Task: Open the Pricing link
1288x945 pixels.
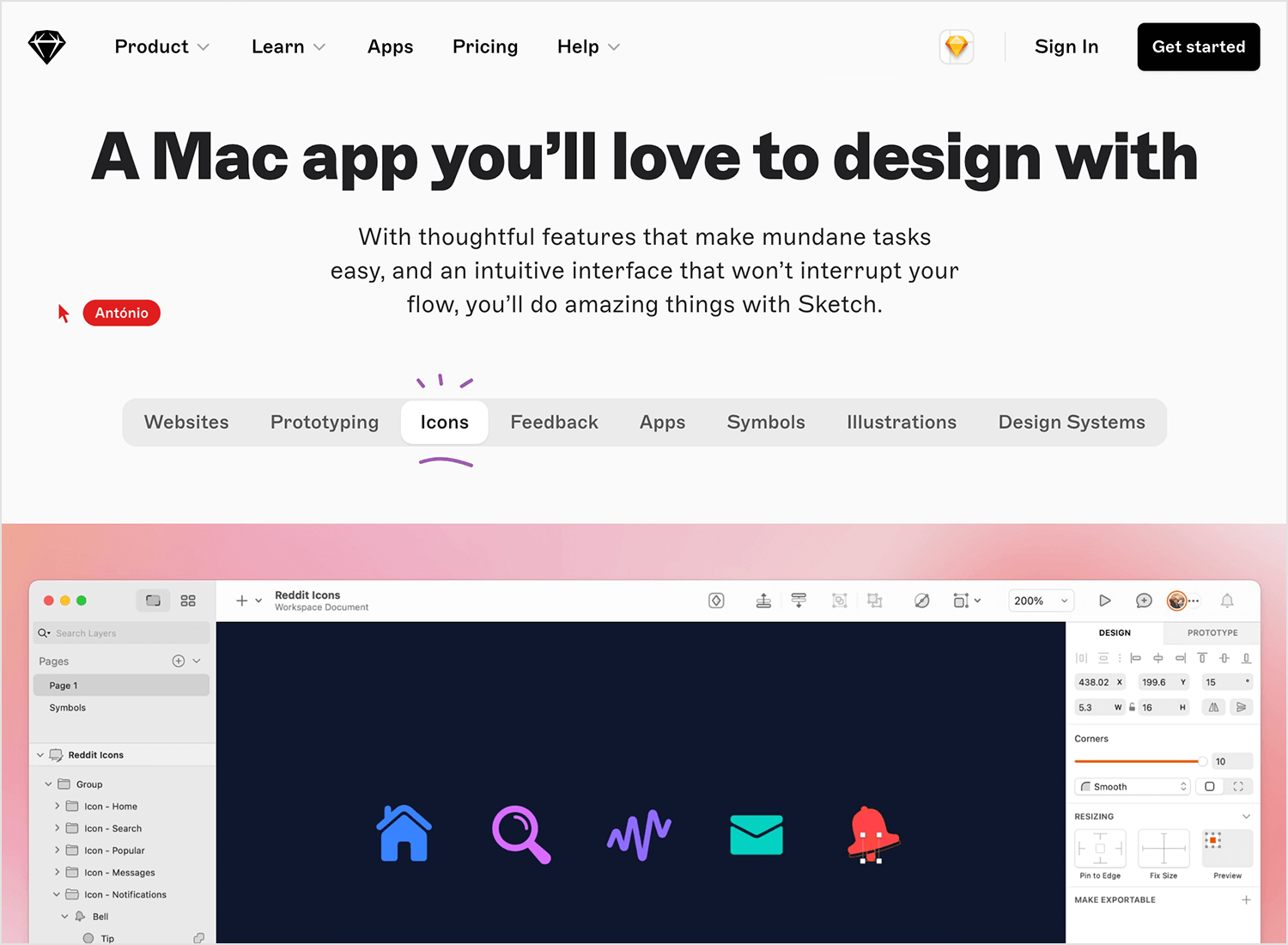Action: (485, 46)
